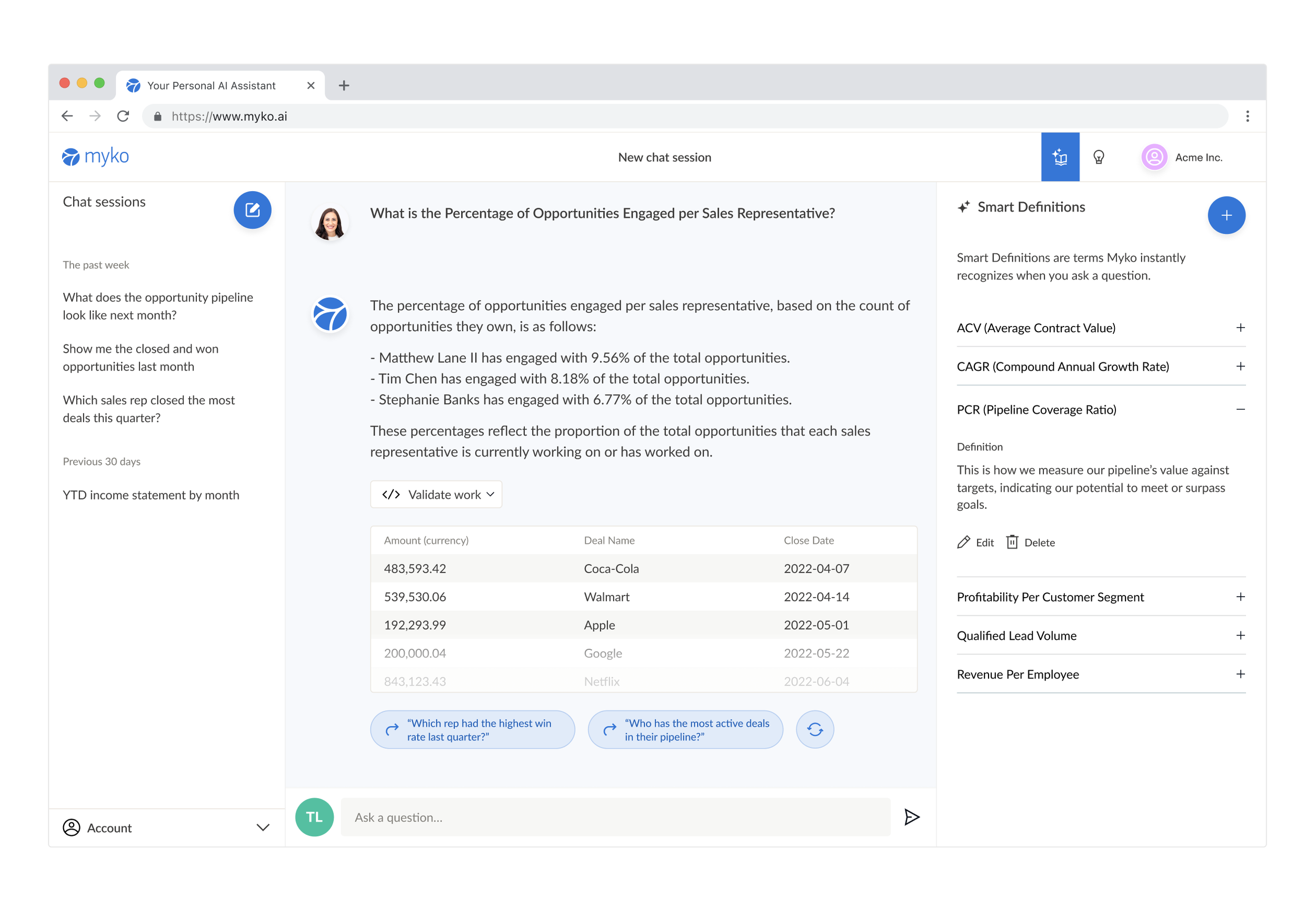Ask suggested 'Who has the most active deals'
This screenshot has width=1316, height=911.
(x=685, y=729)
